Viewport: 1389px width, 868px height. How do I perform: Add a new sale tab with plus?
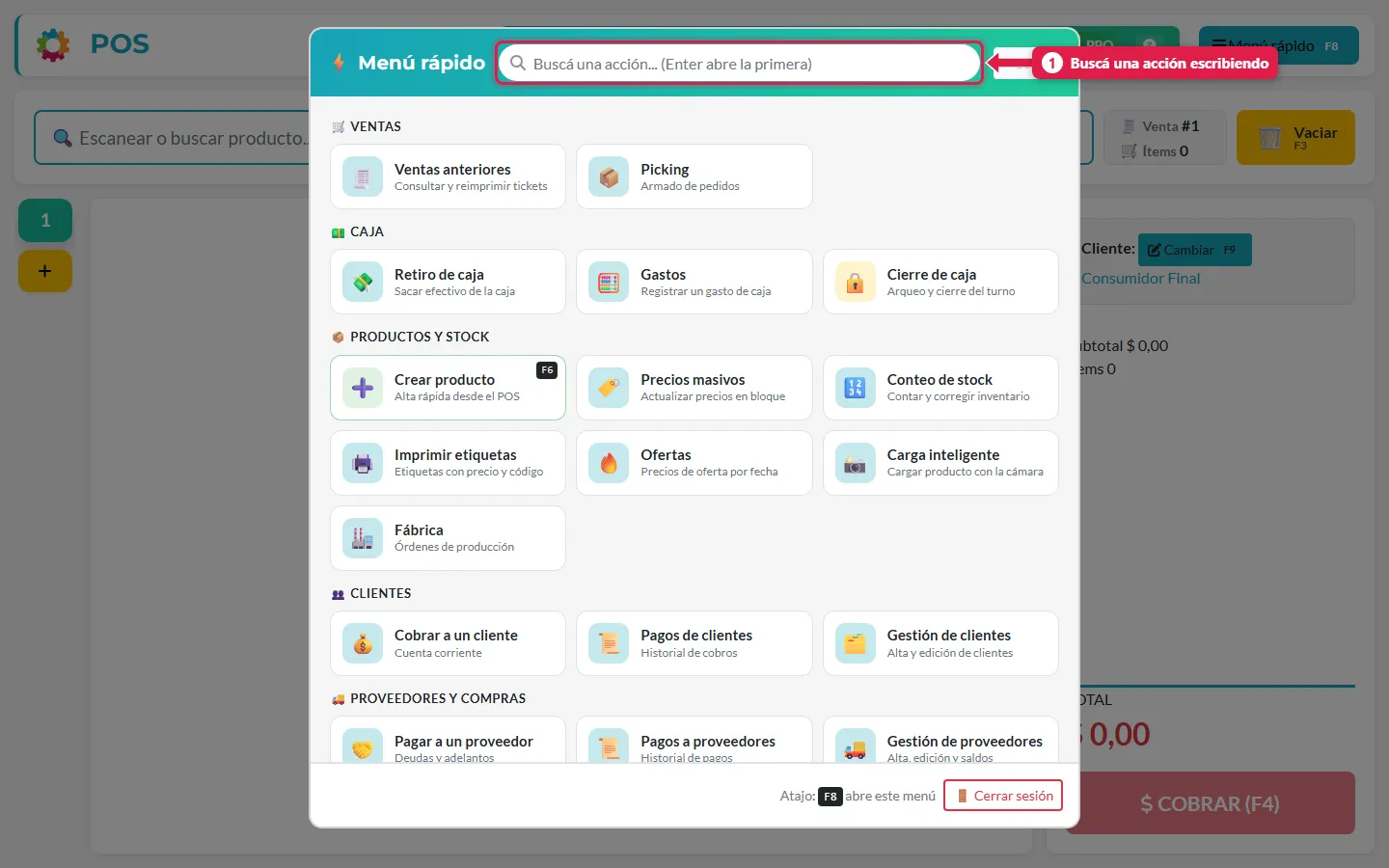coord(45,271)
